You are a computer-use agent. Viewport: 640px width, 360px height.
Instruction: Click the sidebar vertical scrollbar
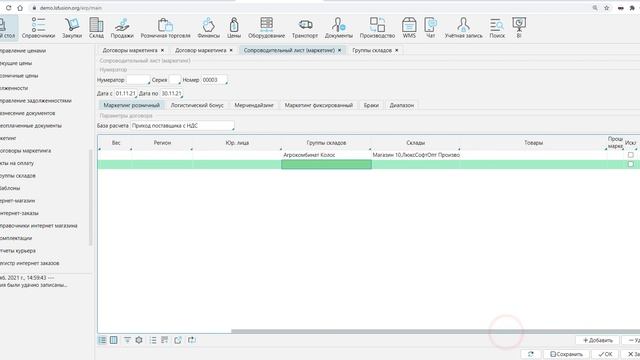[91, 198]
